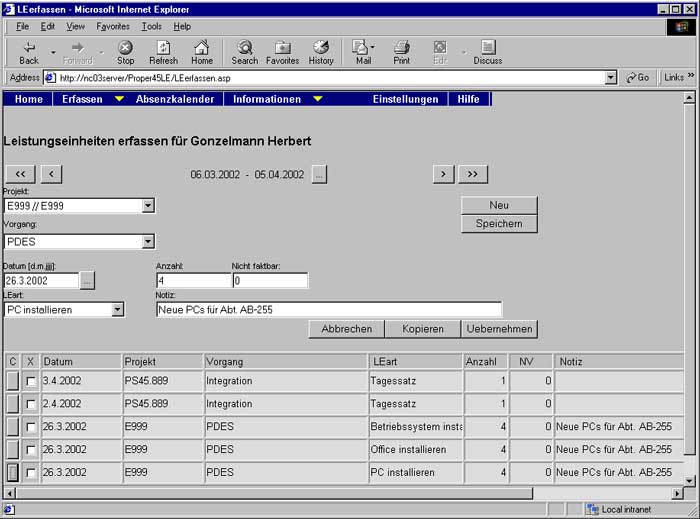Open the Vorgang dropdown showing PDES

148,241
